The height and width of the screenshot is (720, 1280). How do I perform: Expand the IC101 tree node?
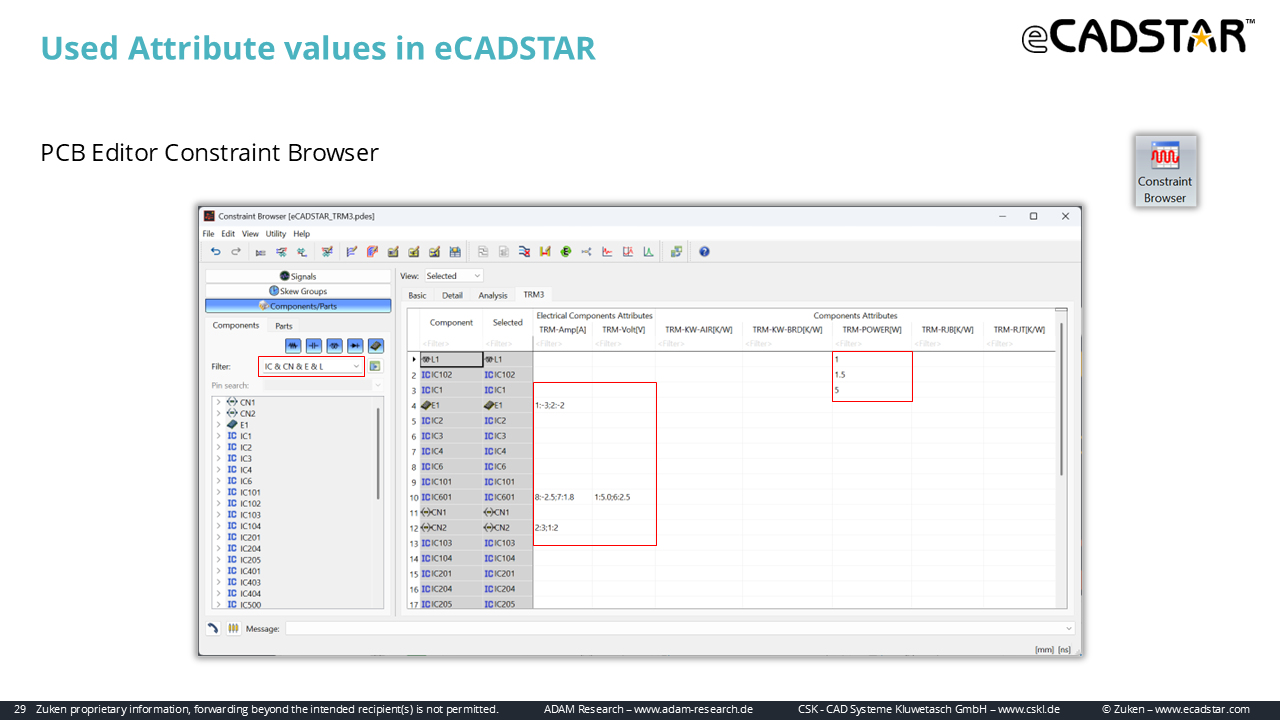pos(218,492)
